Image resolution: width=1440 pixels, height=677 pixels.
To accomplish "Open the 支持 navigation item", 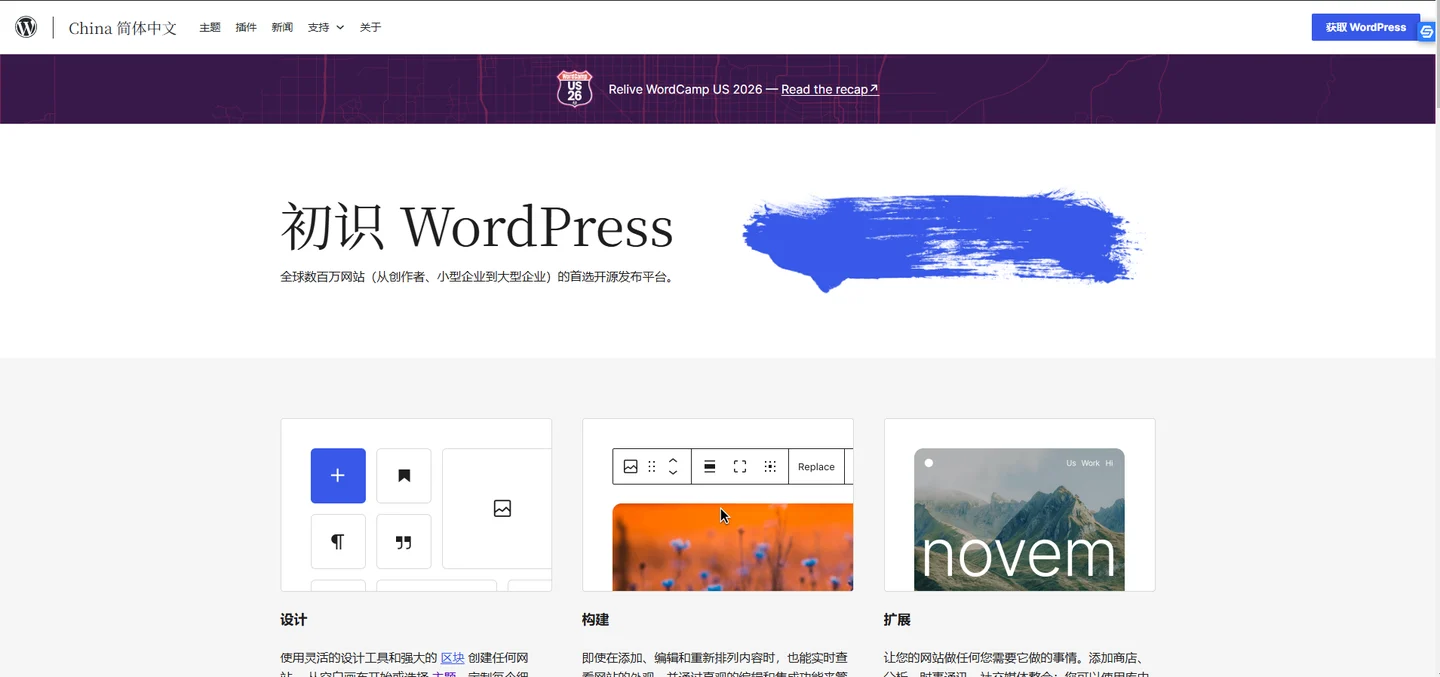I will point(319,28).
